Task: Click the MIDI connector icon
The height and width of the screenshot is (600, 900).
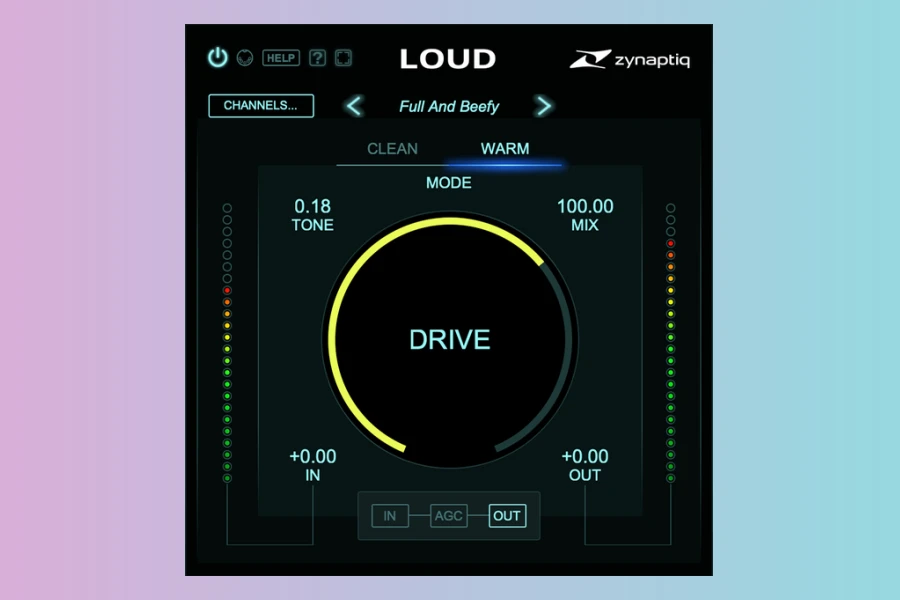Action: click(x=245, y=58)
